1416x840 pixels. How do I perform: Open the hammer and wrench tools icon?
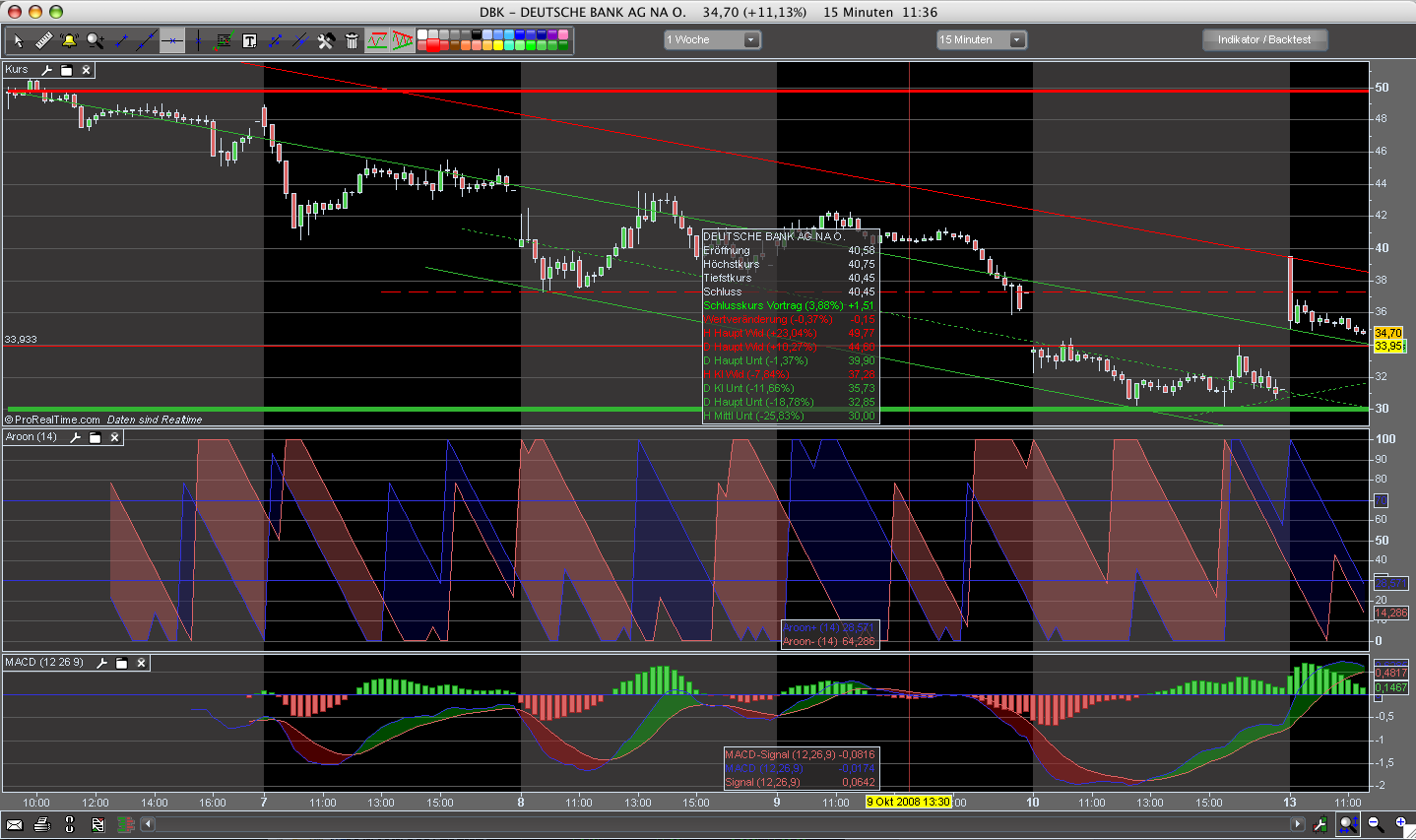(x=326, y=40)
